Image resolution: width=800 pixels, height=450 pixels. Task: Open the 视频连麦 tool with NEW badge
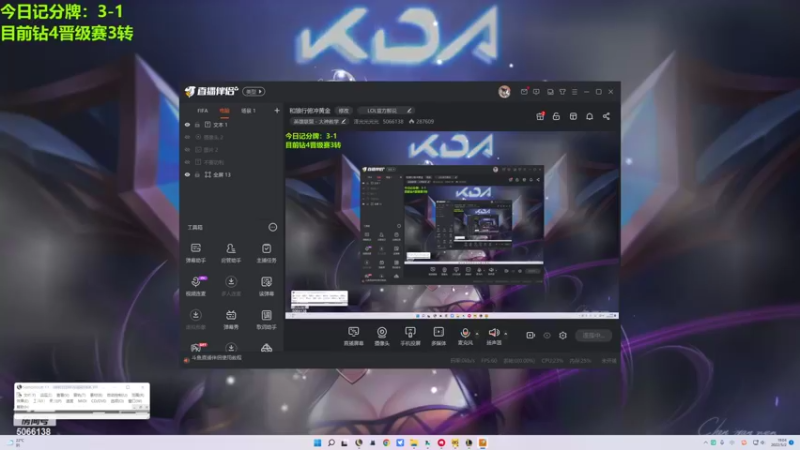[195, 286]
